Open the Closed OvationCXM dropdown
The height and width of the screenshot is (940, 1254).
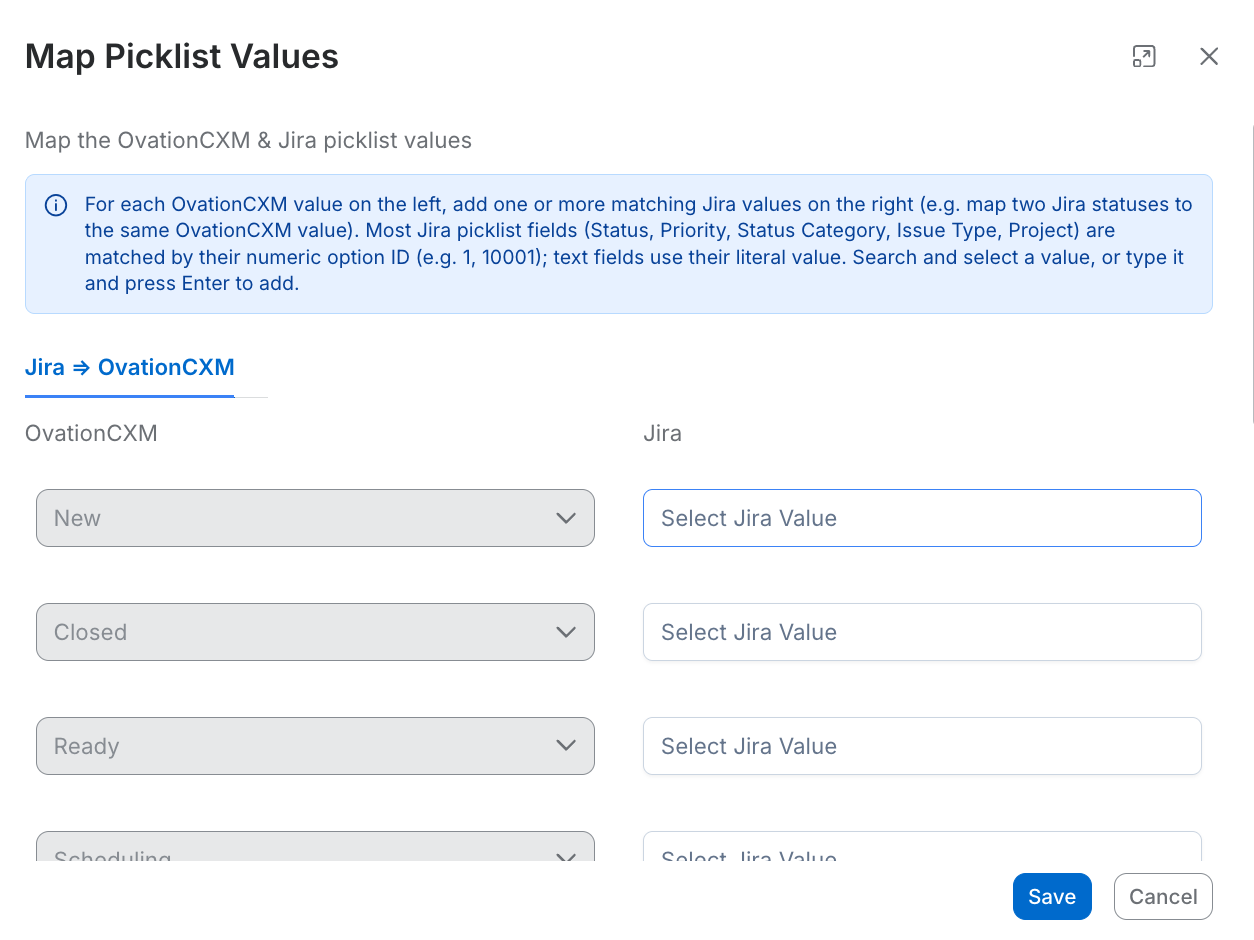(315, 632)
